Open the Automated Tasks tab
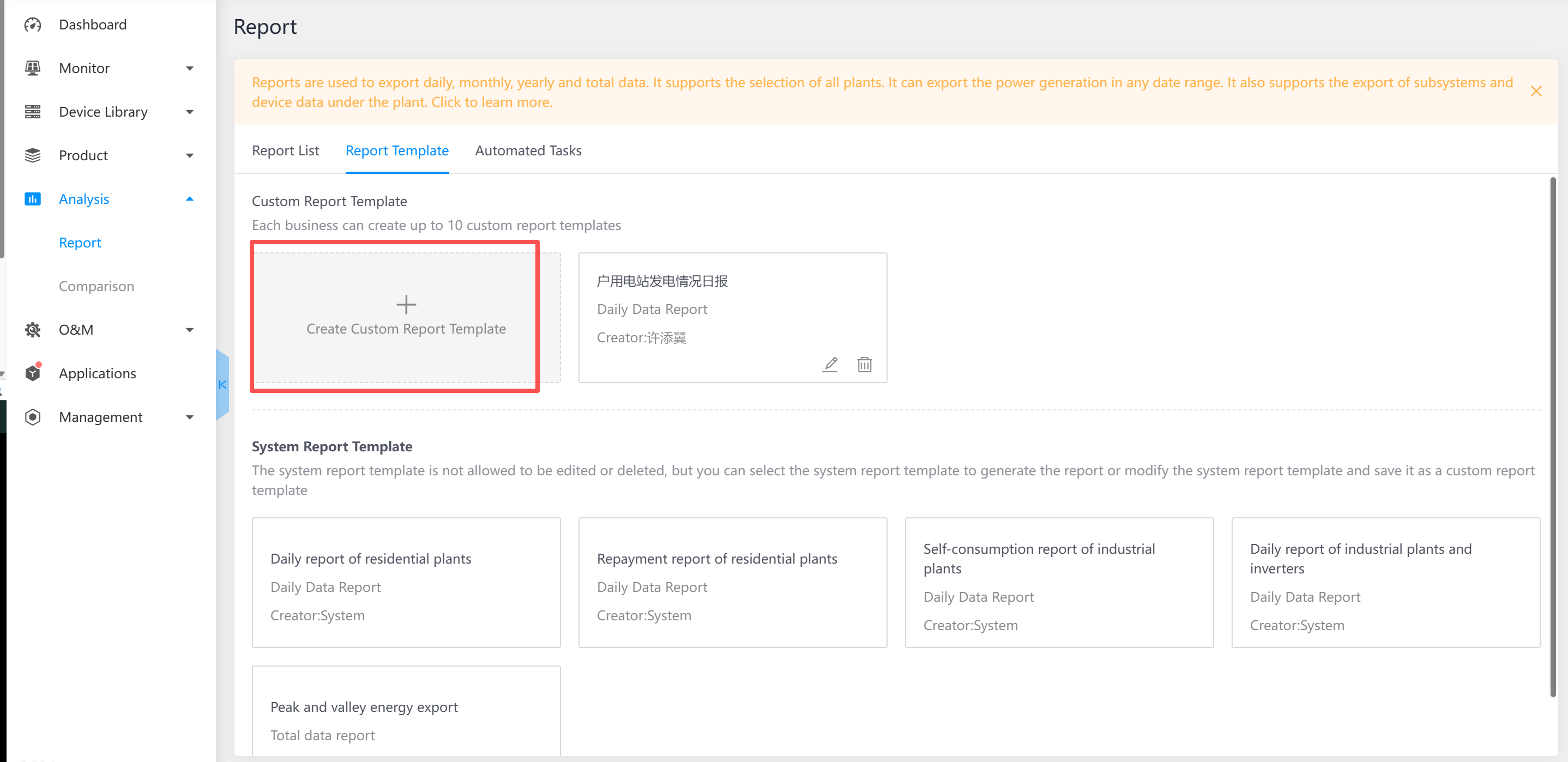 [528, 150]
